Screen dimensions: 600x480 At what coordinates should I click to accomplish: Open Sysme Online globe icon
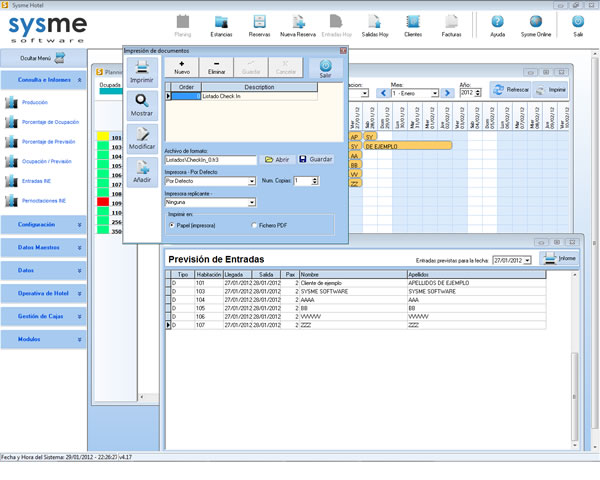click(x=536, y=26)
